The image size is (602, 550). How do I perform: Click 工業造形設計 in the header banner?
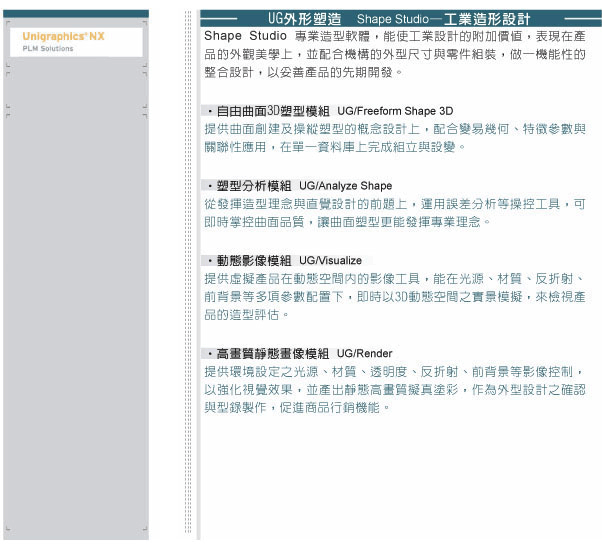[487, 19]
